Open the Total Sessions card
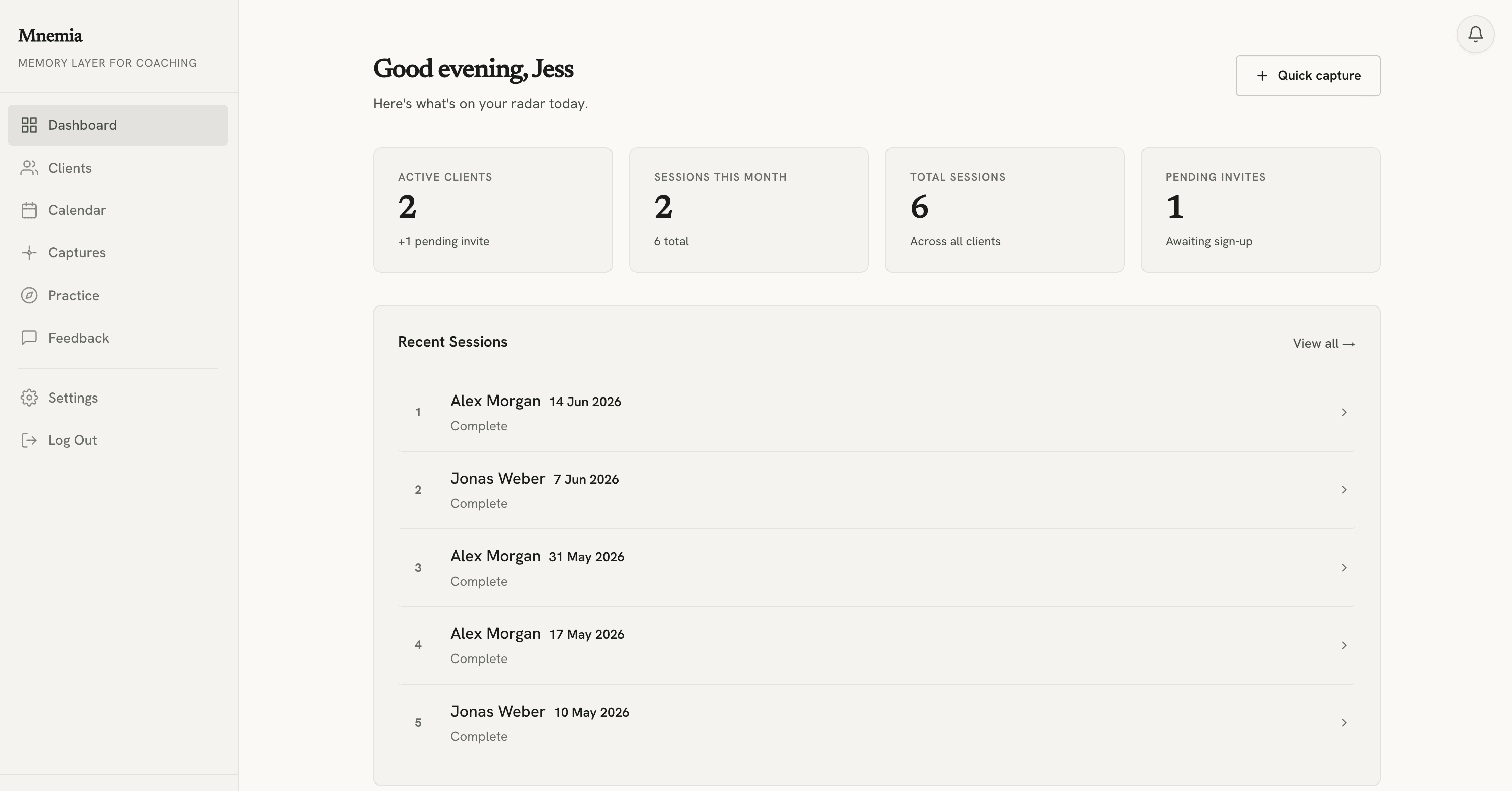 pos(1004,210)
